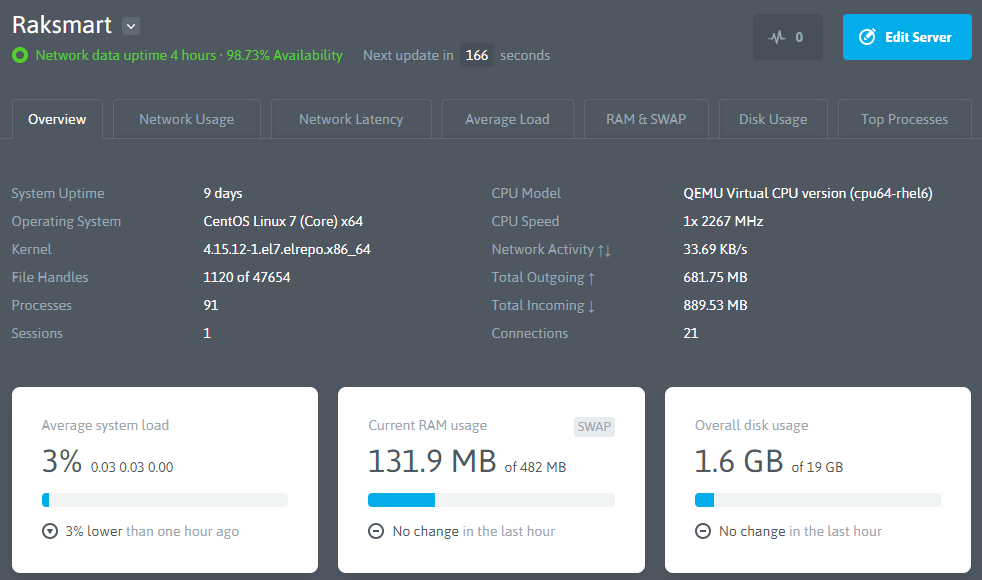Click the current RAM usage progress bar
The image size is (982, 580).
[491, 500]
